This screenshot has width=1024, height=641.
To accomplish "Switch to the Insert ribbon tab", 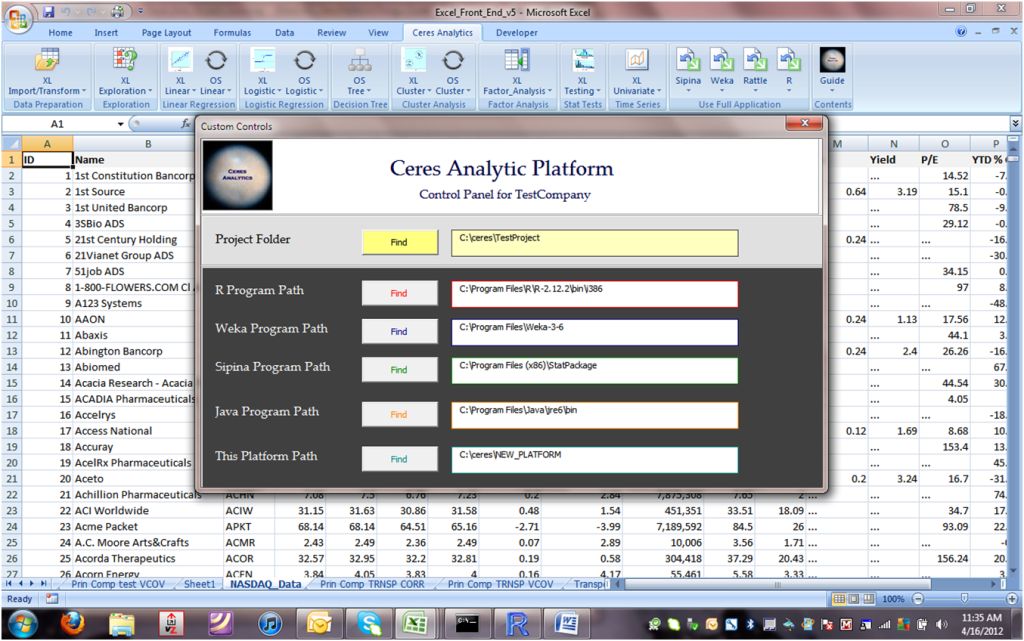I will point(106,33).
